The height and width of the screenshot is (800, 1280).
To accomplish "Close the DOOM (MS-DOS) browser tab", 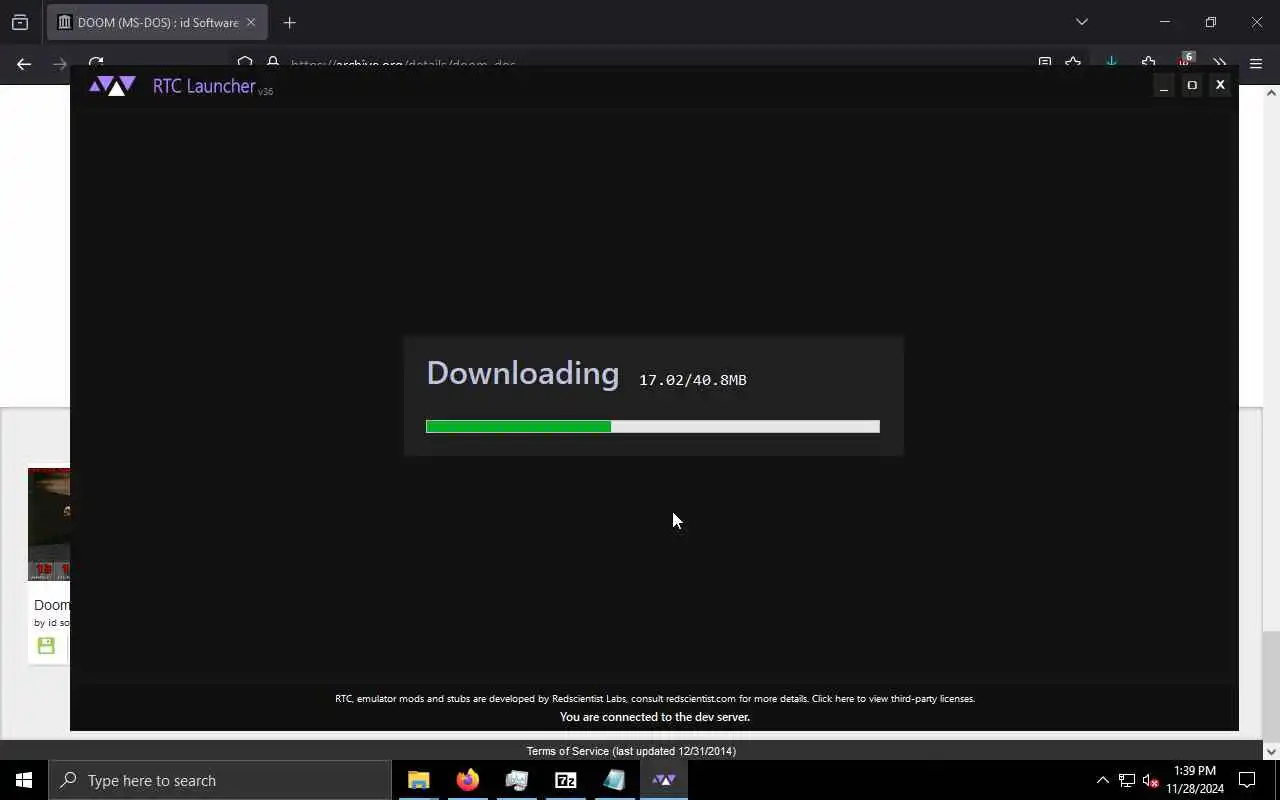I will pyautogui.click(x=251, y=22).
